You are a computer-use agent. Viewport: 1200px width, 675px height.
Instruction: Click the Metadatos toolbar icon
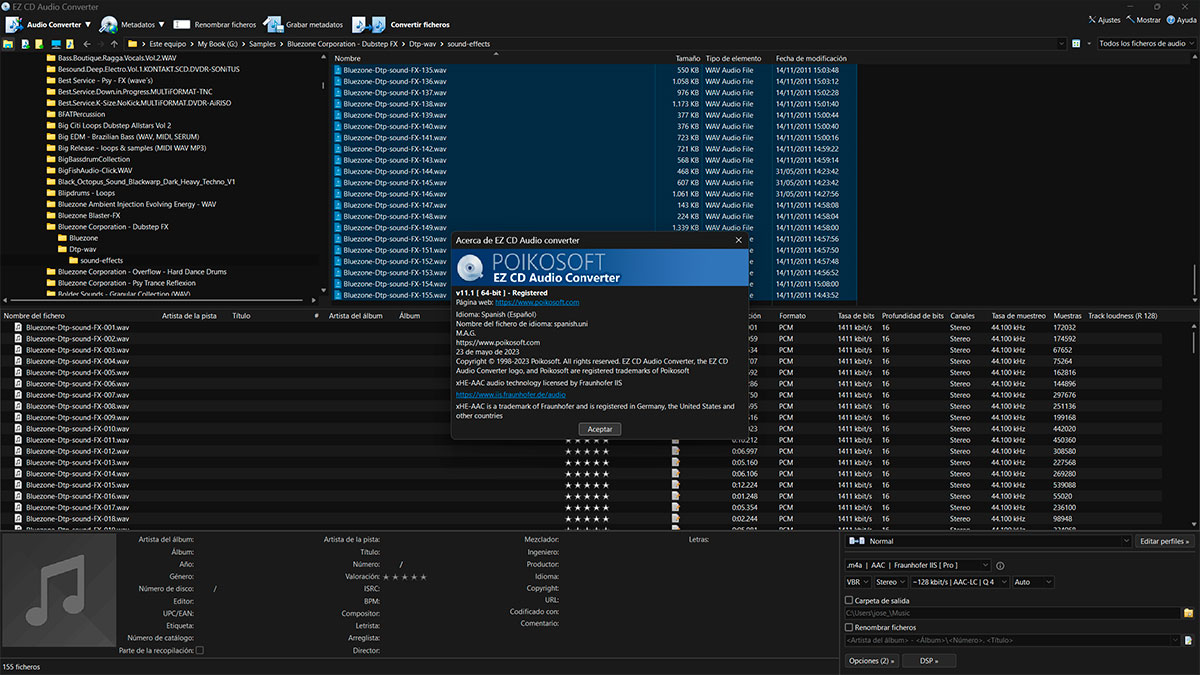coord(108,24)
